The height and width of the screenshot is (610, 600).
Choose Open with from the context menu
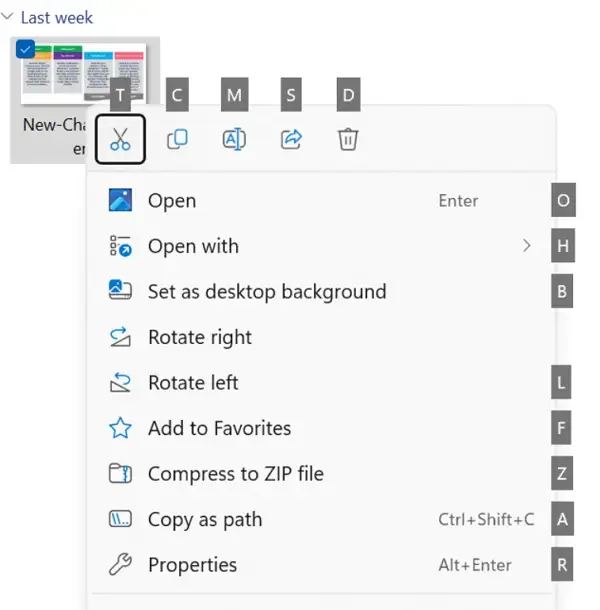[193, 246]
